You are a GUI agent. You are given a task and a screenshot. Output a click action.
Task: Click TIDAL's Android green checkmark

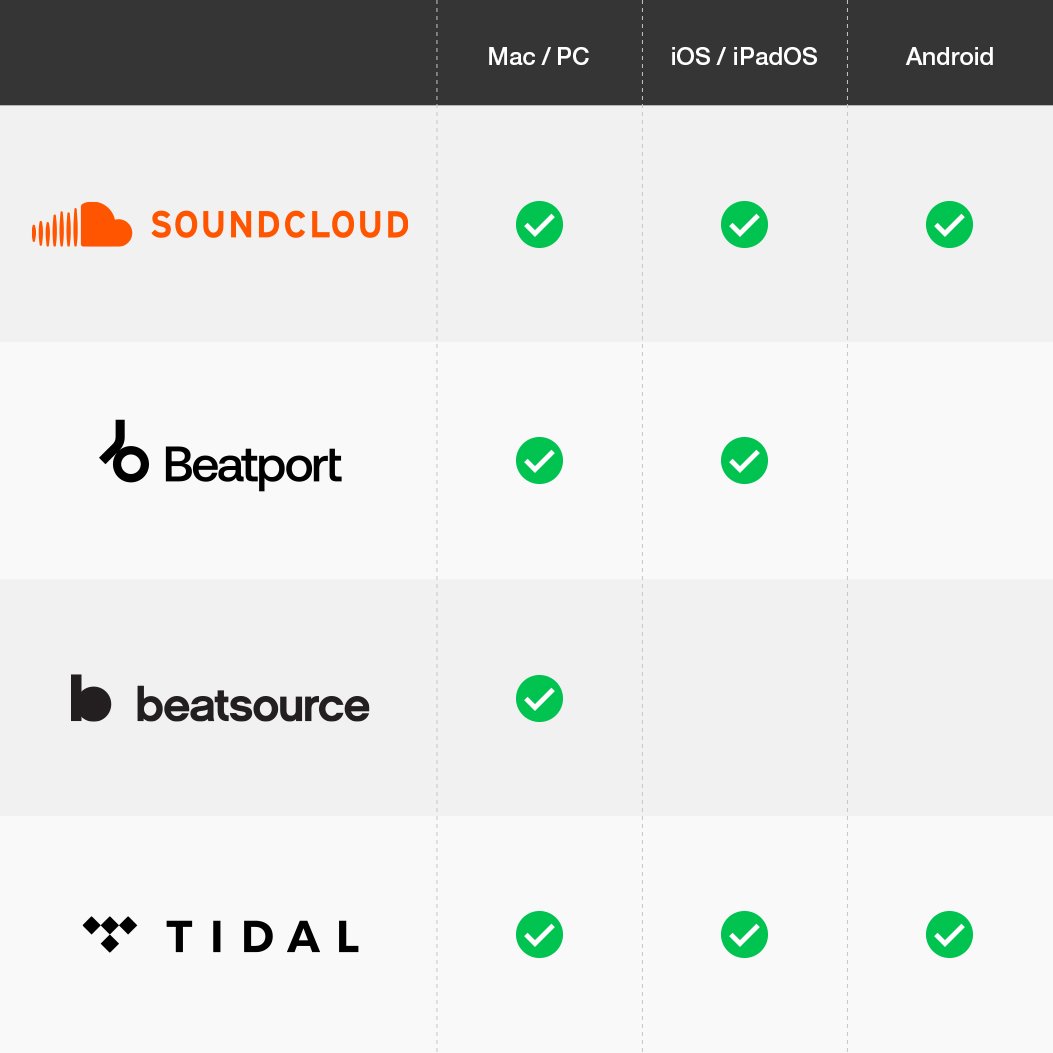(x=949, y=935)
